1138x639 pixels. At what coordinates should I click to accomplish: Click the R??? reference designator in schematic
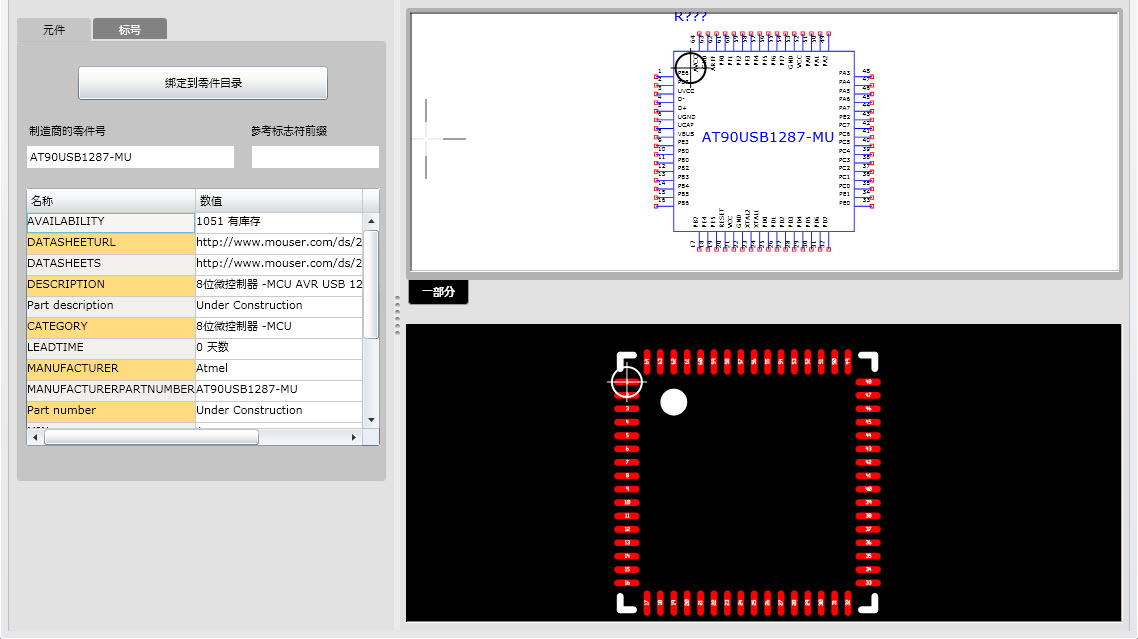pos(690,17)
